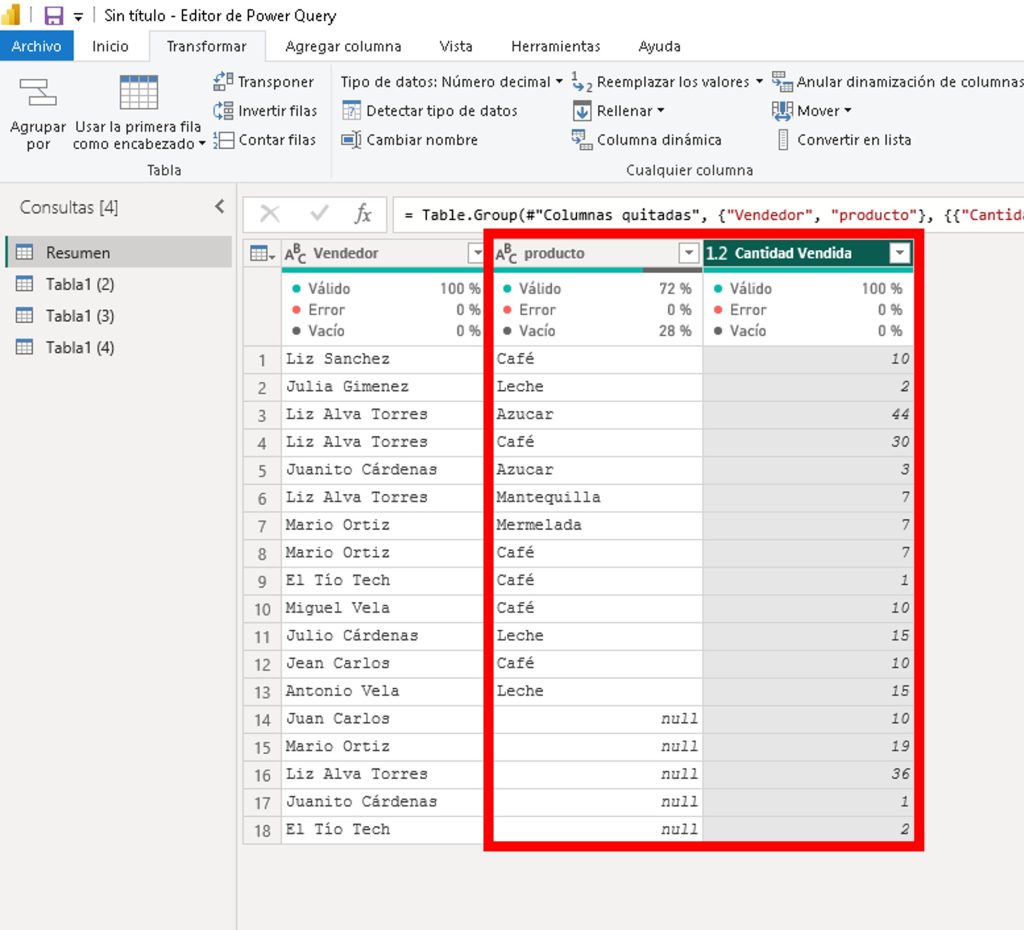Switch to the Agregar columna tab

click(x=343, y=46)
